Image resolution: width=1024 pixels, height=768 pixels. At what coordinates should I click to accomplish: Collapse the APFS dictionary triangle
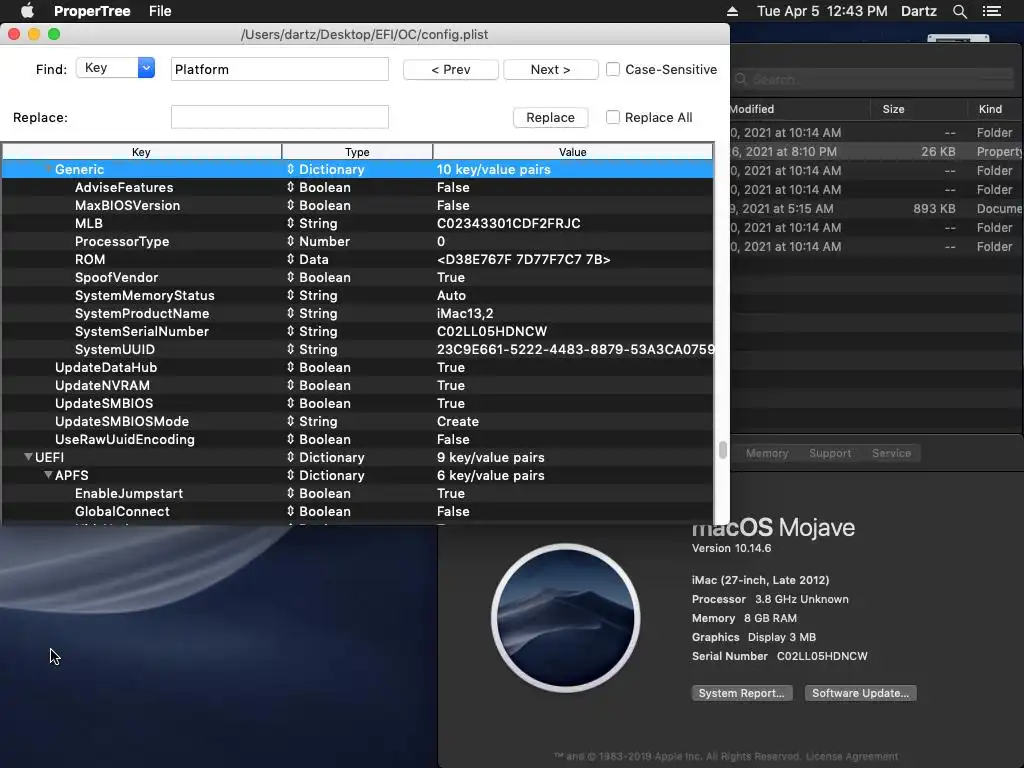coord(48,475)
